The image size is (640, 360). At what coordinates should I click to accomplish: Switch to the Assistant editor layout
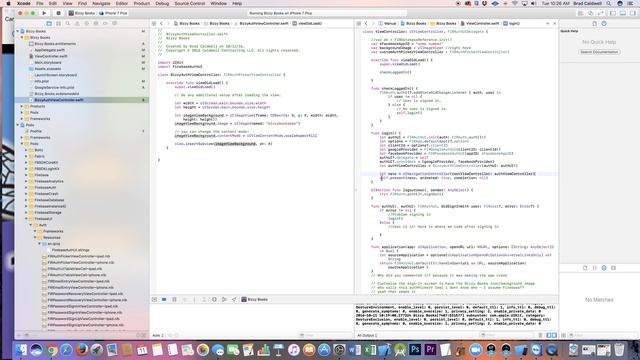tap(590, 13)
